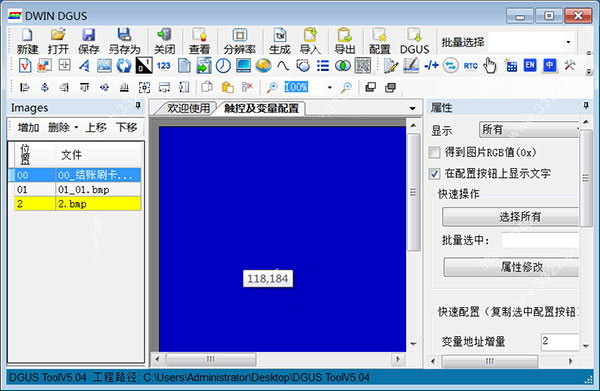Screen dimensions: 600x391
Task: Toggle 得到图片RGB值(0x) checkbox
Action: (434, 153)
